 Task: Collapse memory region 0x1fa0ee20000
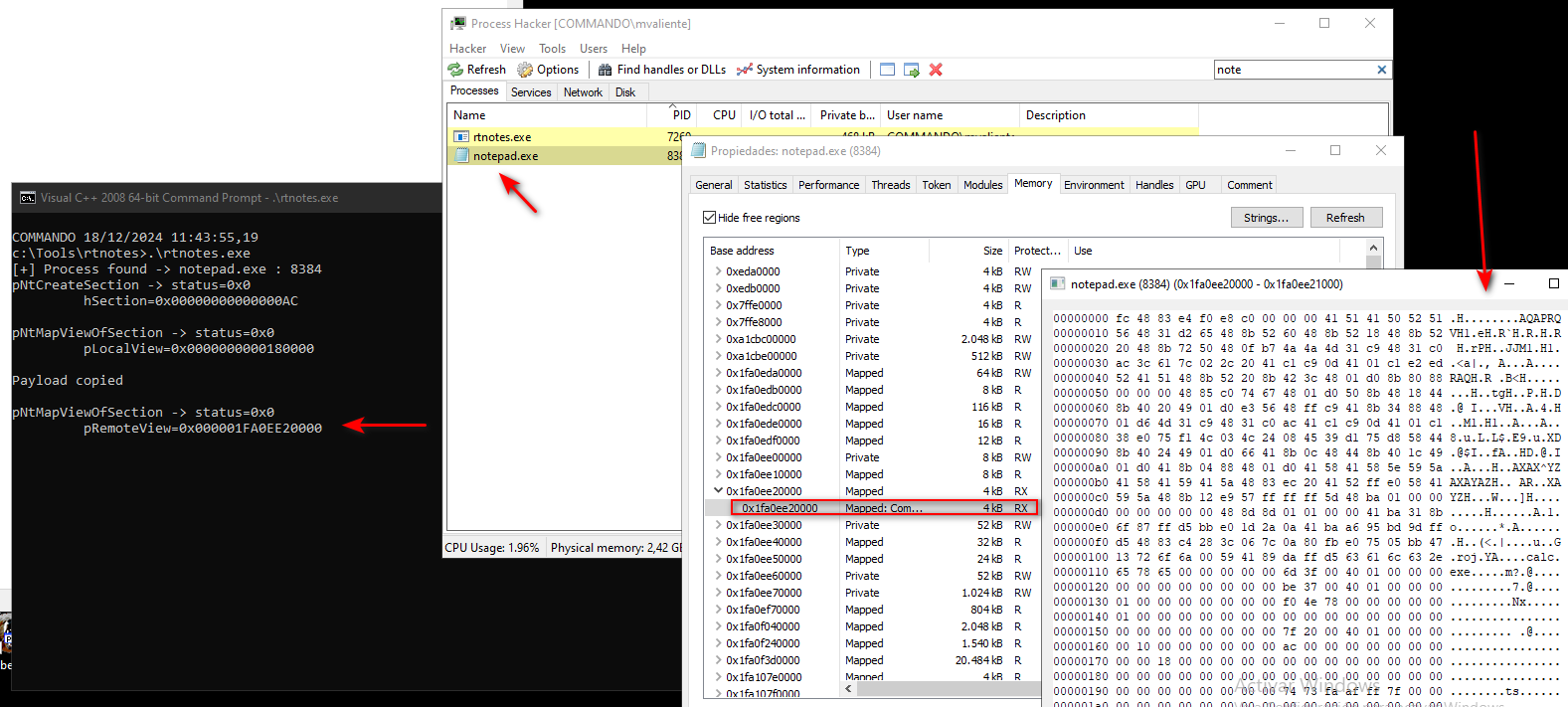coord(718,491)
